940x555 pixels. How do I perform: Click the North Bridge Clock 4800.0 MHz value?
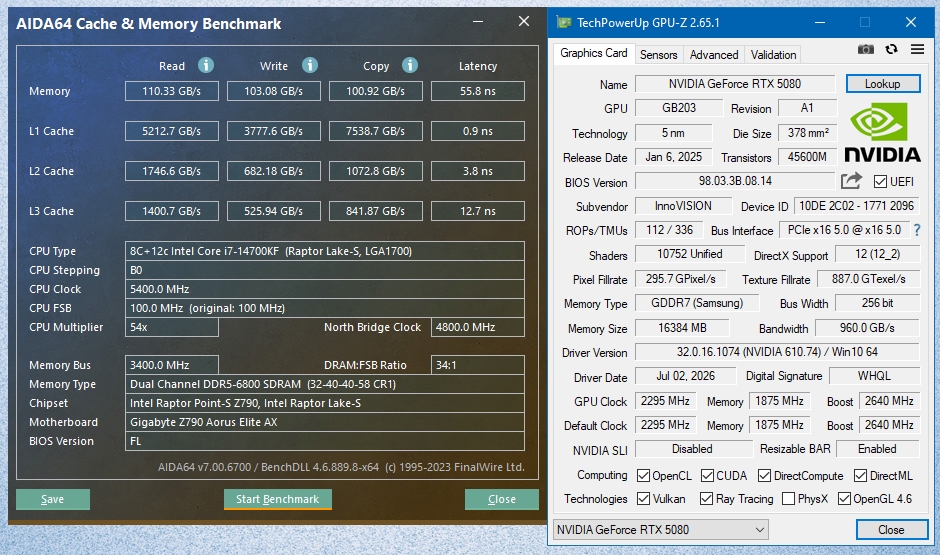(478, 327)
